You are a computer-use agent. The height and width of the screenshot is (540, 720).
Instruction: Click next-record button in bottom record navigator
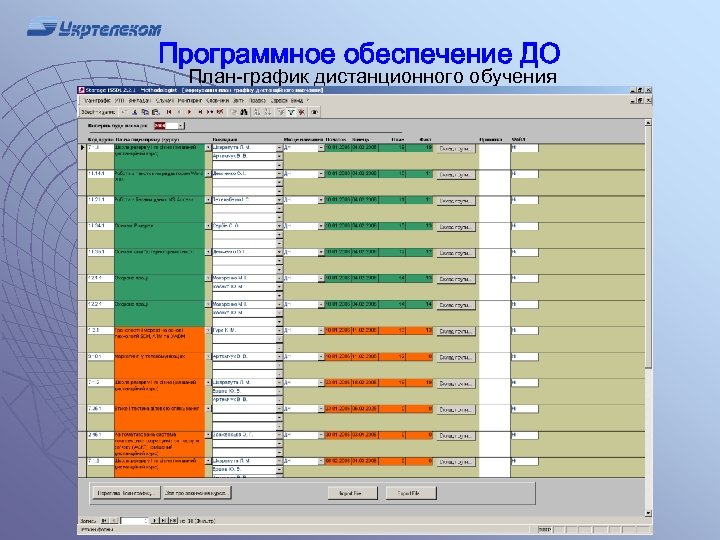click(x=155, y=520)
